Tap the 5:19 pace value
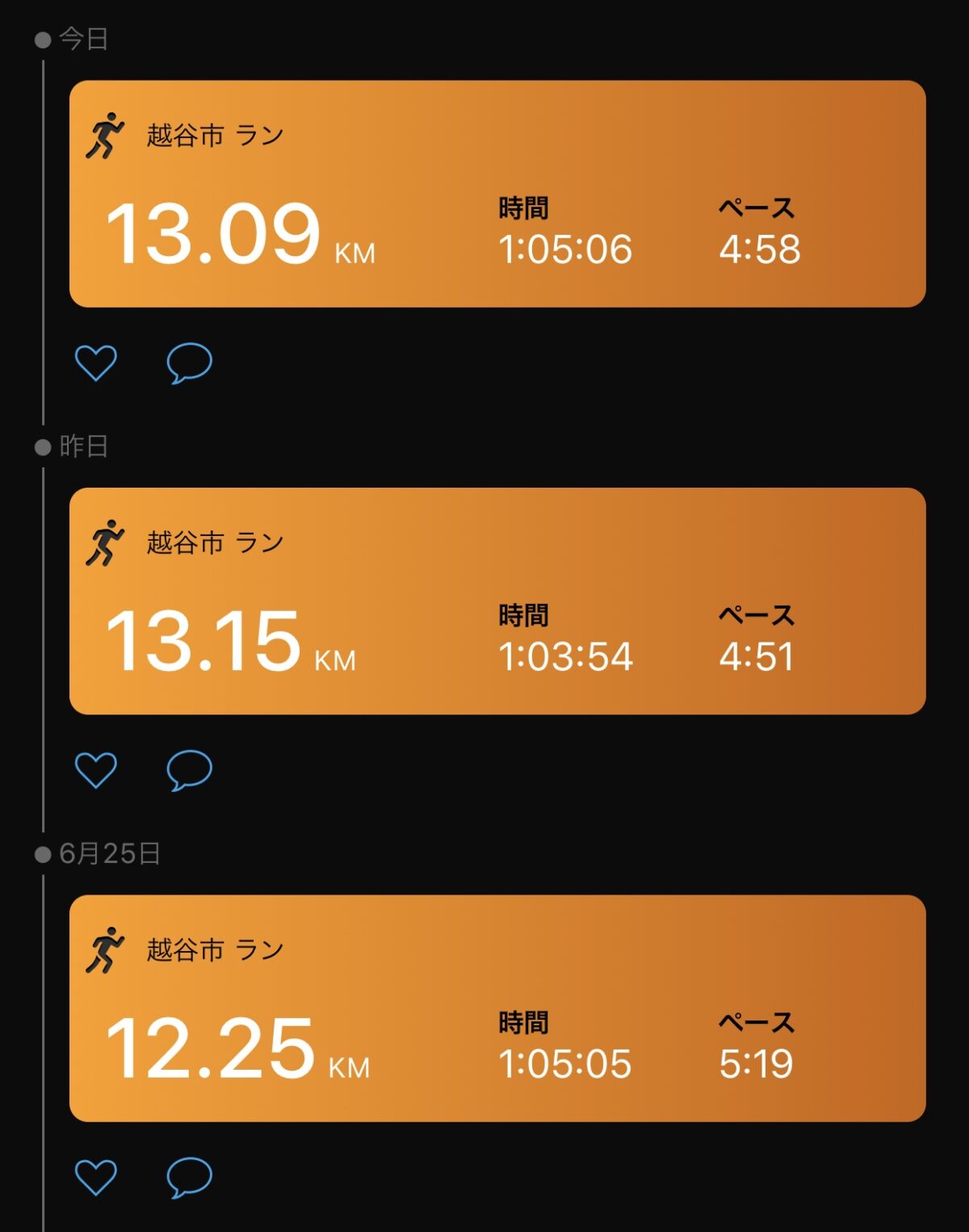Image resolution: width=969 pixels, height=1232 pixels. [757, 1063]
